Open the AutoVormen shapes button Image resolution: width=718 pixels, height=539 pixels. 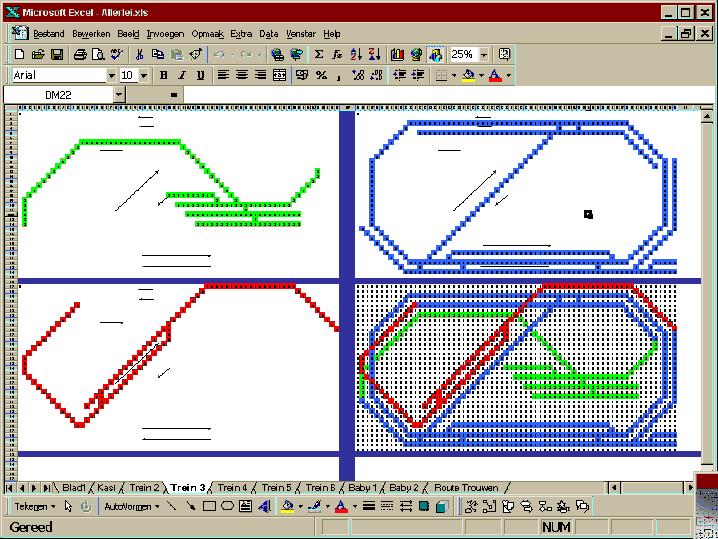(132, 506)
